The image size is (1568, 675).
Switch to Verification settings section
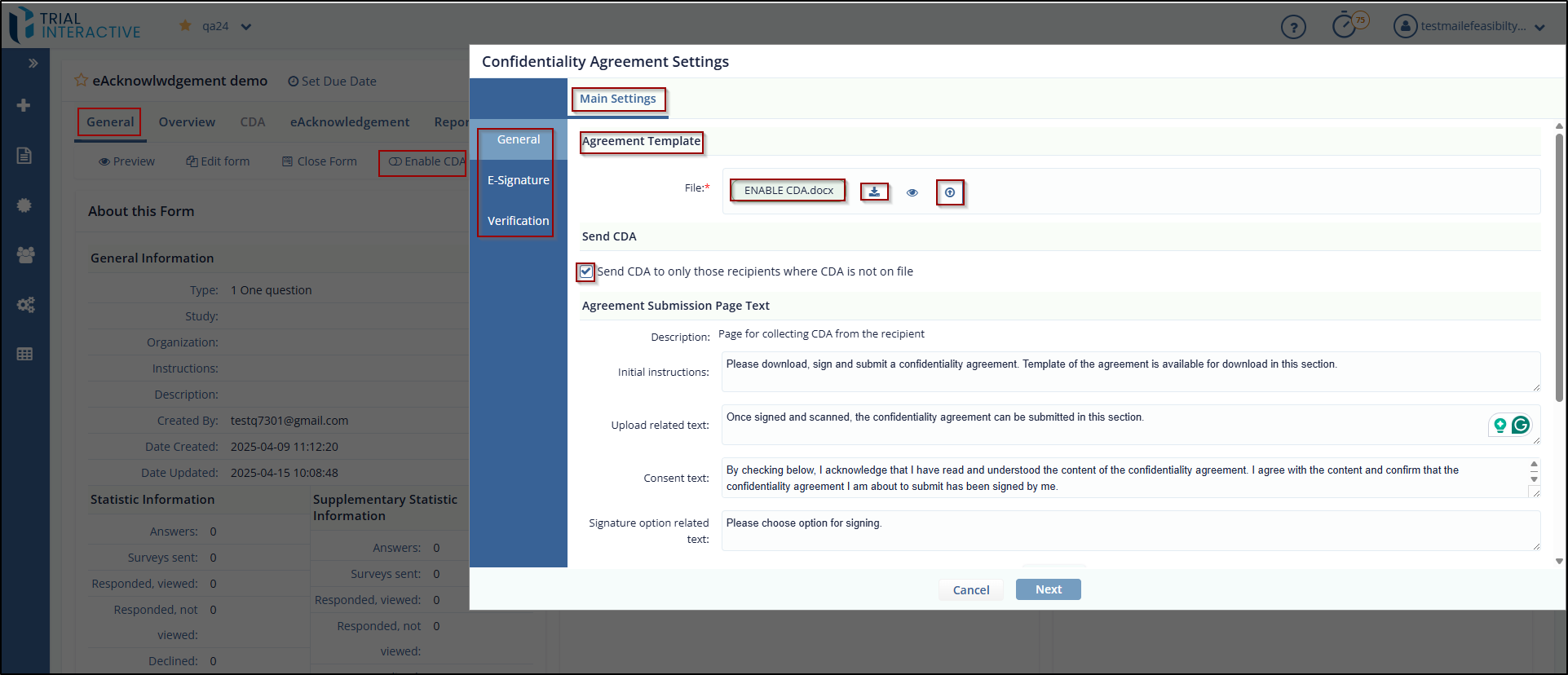[x=519, y=221]
